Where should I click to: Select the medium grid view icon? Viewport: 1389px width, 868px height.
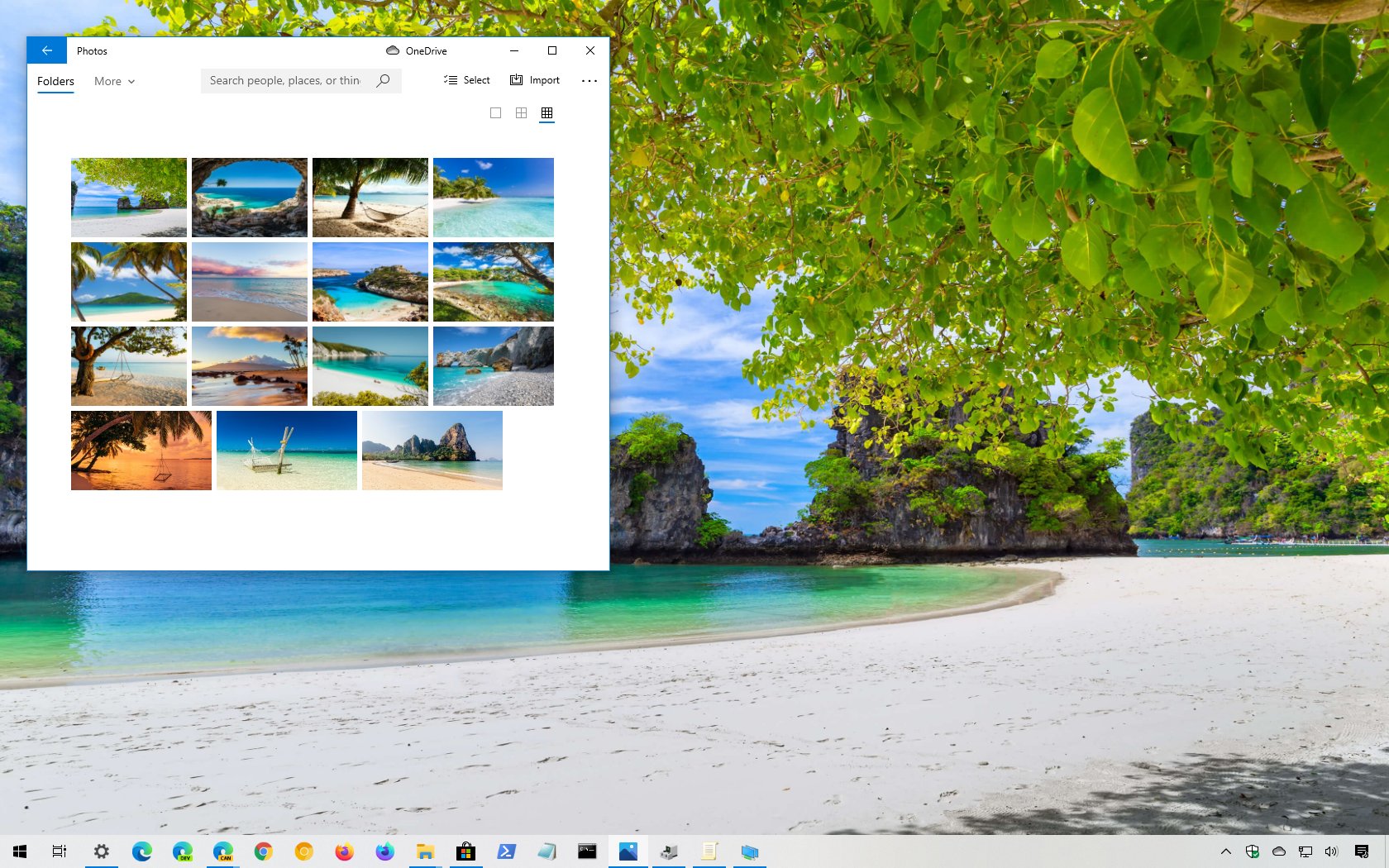click(x=521, y=113)
